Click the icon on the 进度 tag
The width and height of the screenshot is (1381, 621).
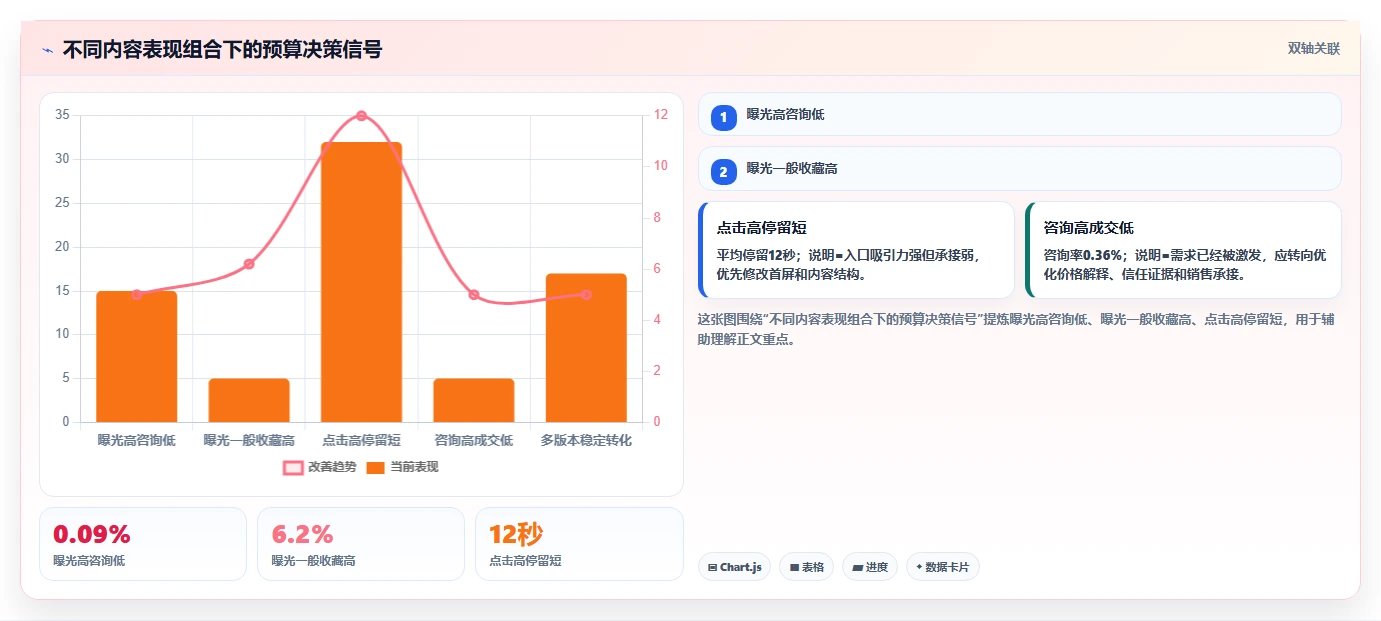click(x=857, y=567)
